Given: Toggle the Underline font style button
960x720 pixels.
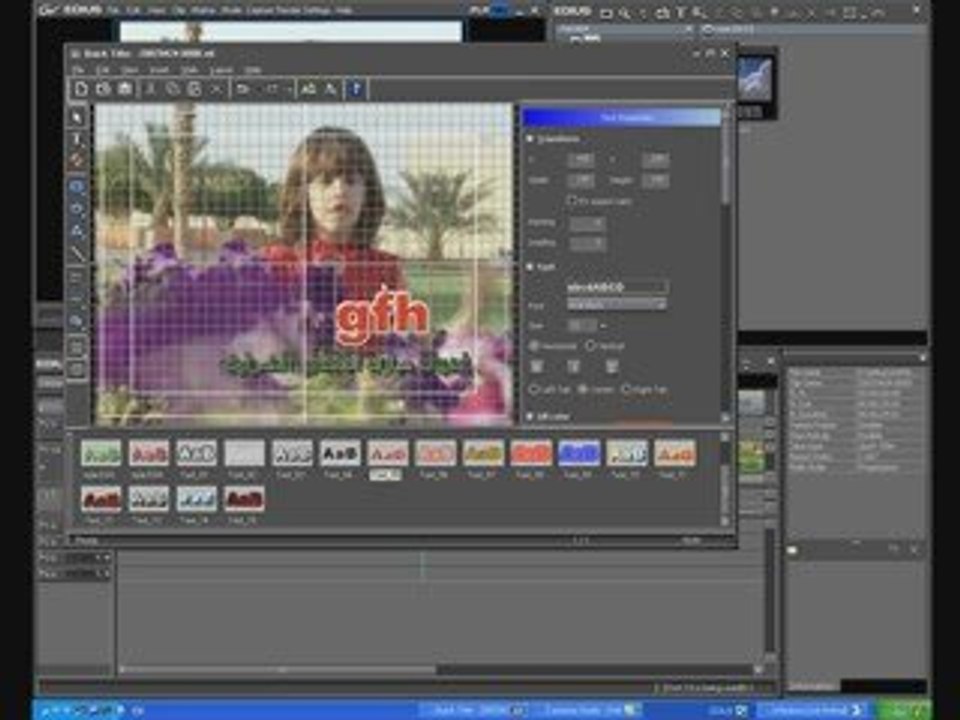Looking at the screenshot, I should (x=611, y=366).
